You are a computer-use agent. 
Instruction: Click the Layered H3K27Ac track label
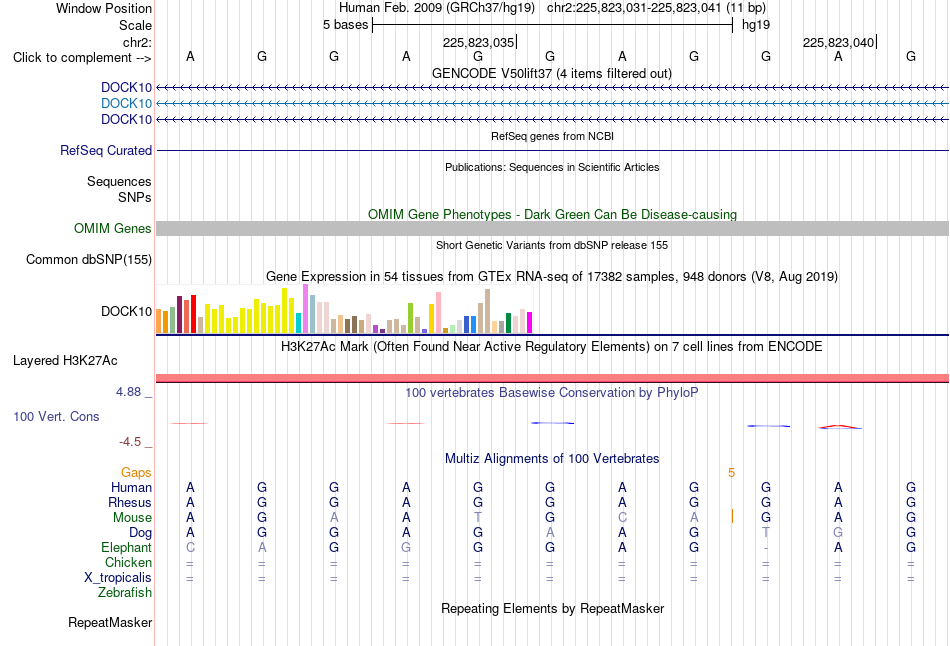tap(65, 361)
